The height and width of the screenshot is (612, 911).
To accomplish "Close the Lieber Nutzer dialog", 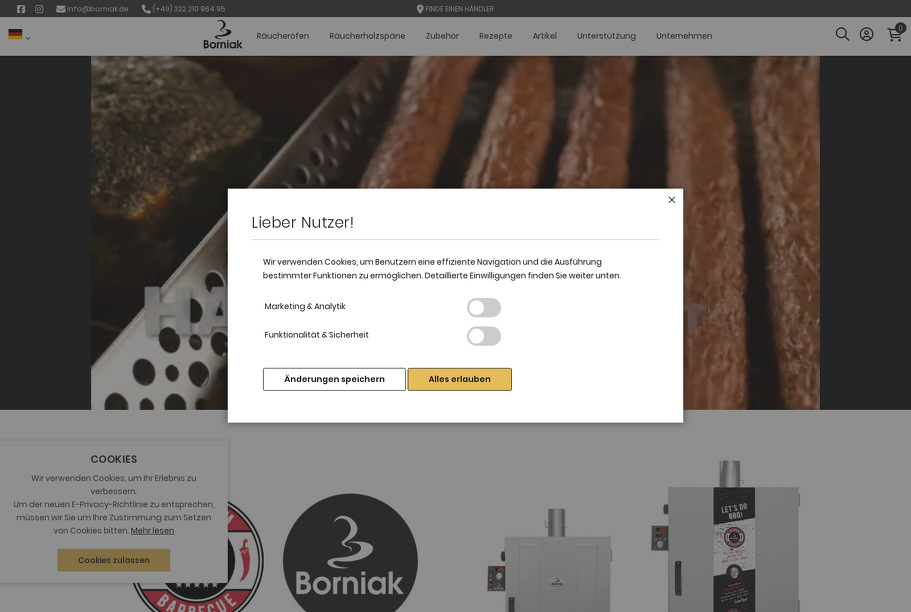I will [x=672, y=200].
